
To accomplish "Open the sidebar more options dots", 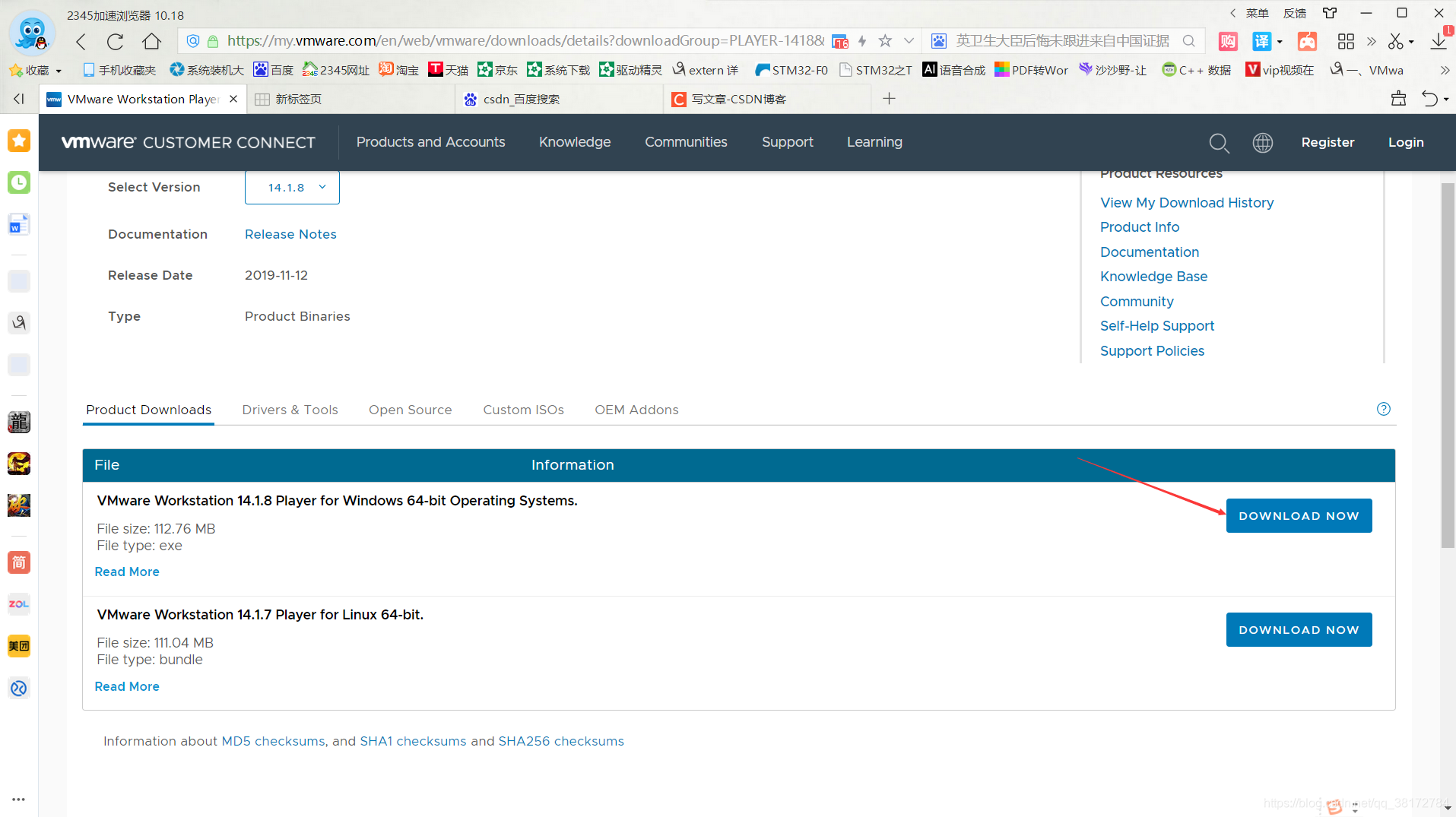I will [19, 800].
